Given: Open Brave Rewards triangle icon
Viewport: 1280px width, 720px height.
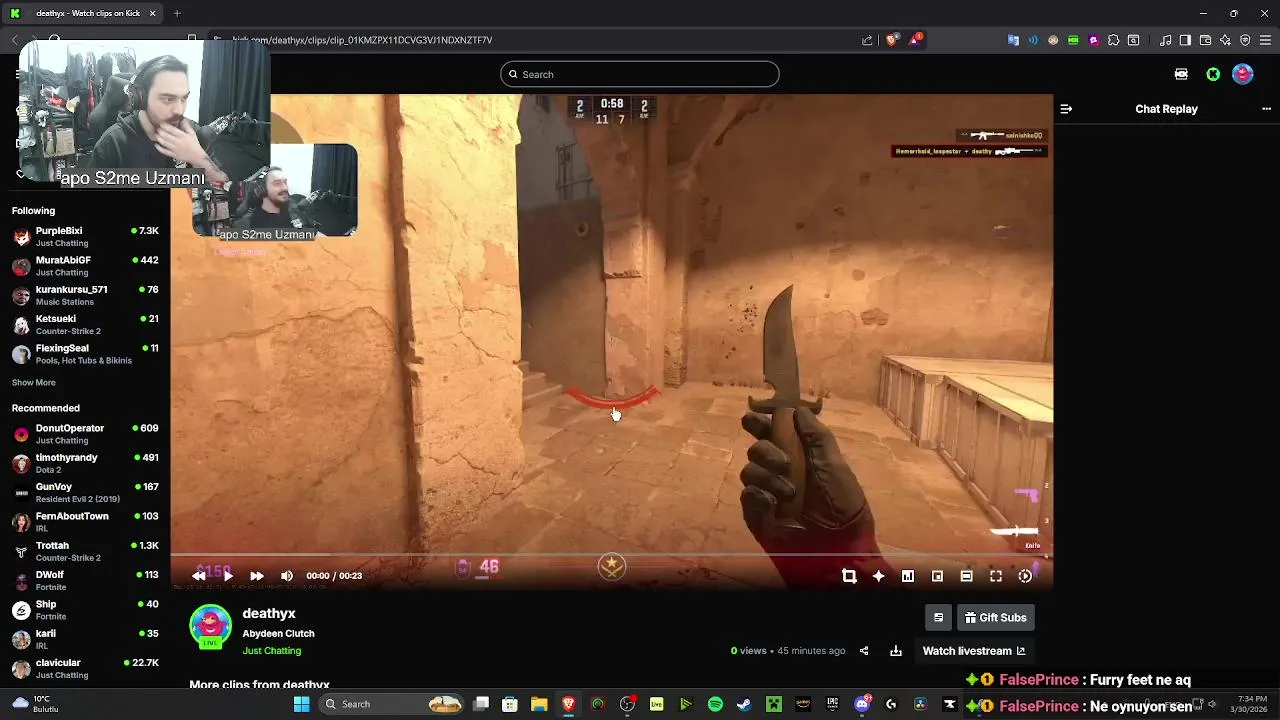Looking at the screenshot, I should 916,40.
